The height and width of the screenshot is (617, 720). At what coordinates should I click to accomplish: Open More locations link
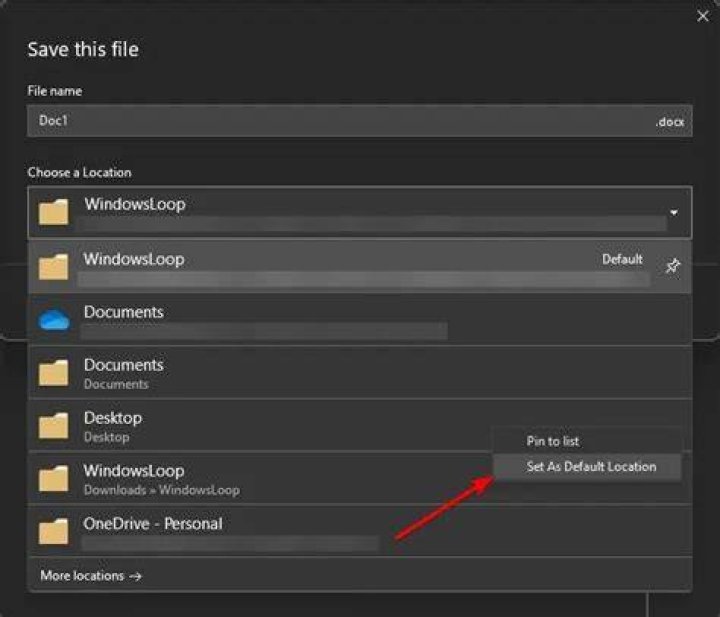coord(91,576)
